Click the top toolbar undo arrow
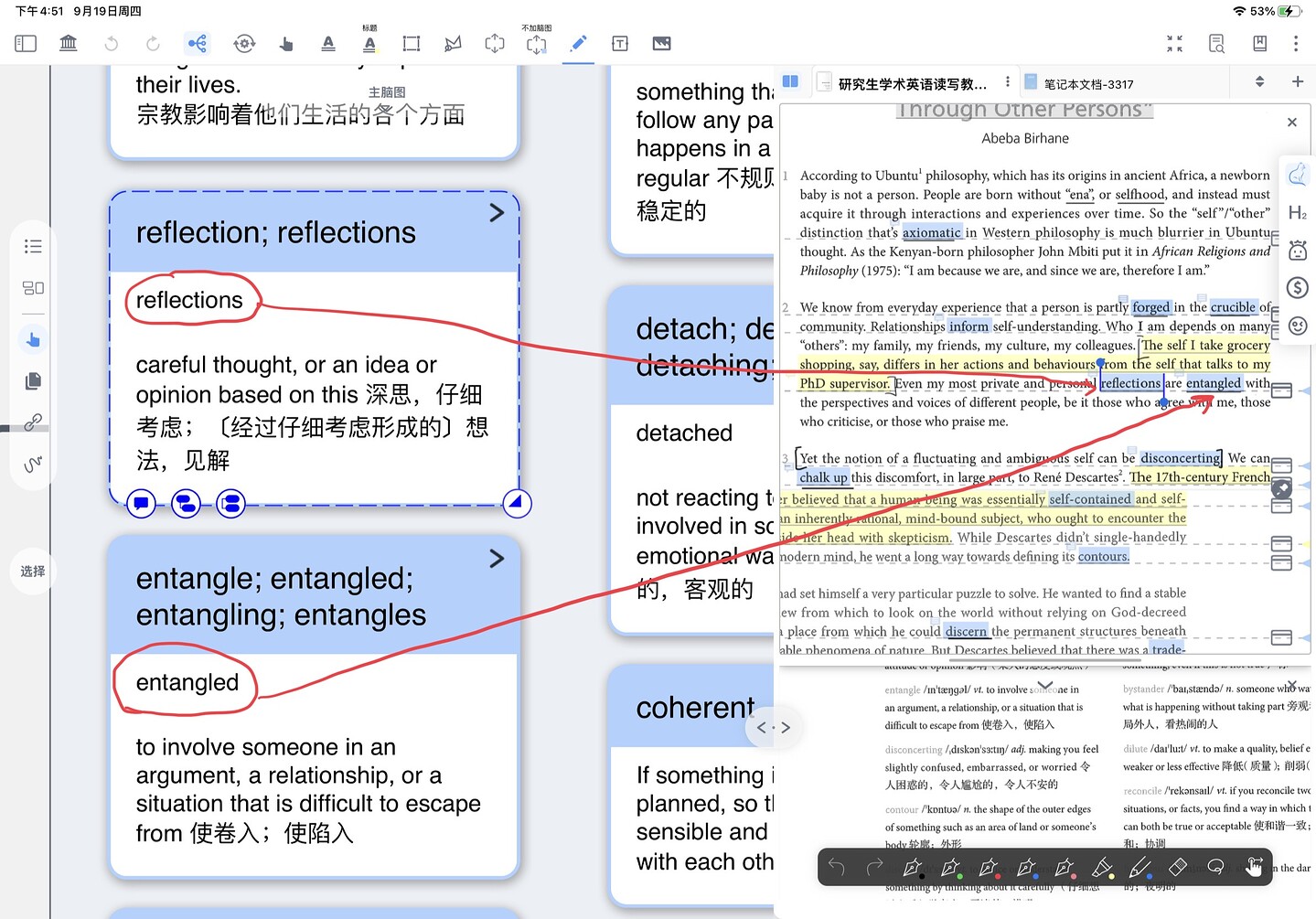1316x919 pixels. (x=112, y=43)
